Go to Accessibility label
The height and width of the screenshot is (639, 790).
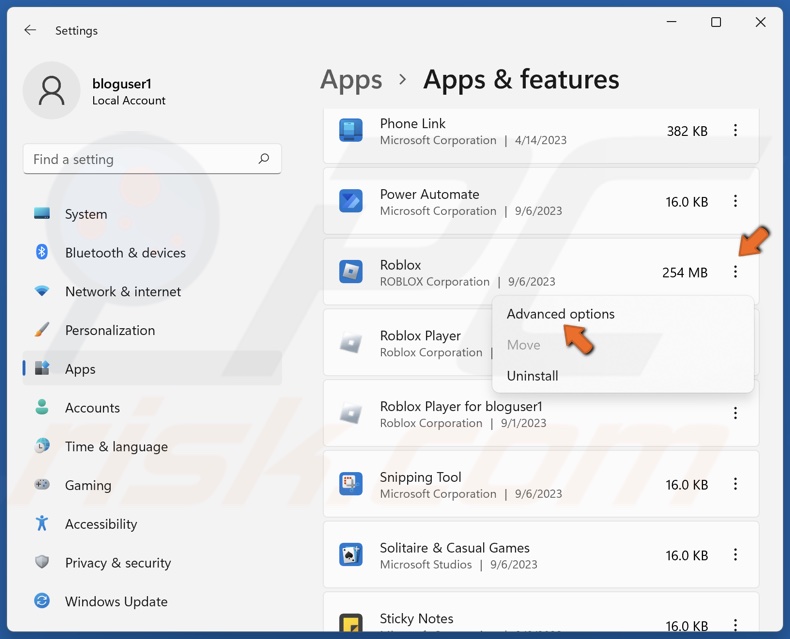101,524
